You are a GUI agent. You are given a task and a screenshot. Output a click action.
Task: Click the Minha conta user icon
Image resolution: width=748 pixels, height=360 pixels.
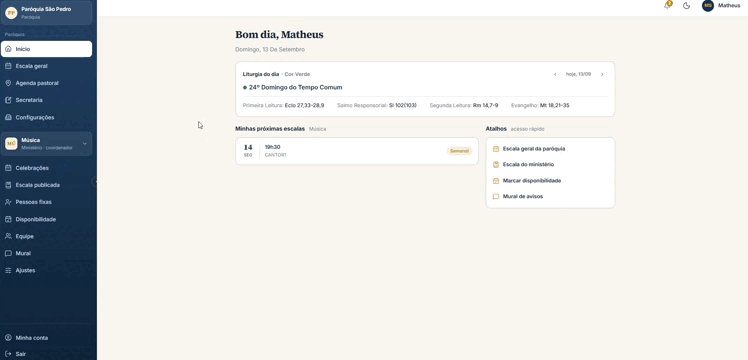point(8,338)
